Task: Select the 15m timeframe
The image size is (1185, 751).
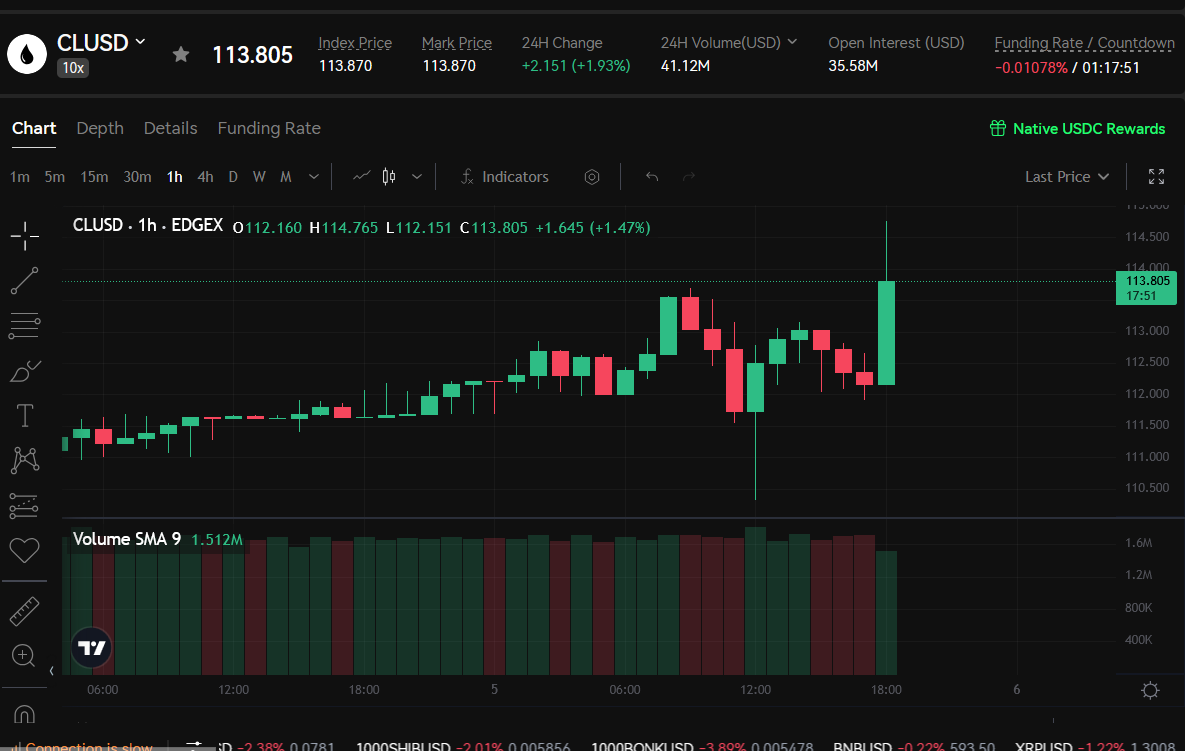Action: pos(94,177)
